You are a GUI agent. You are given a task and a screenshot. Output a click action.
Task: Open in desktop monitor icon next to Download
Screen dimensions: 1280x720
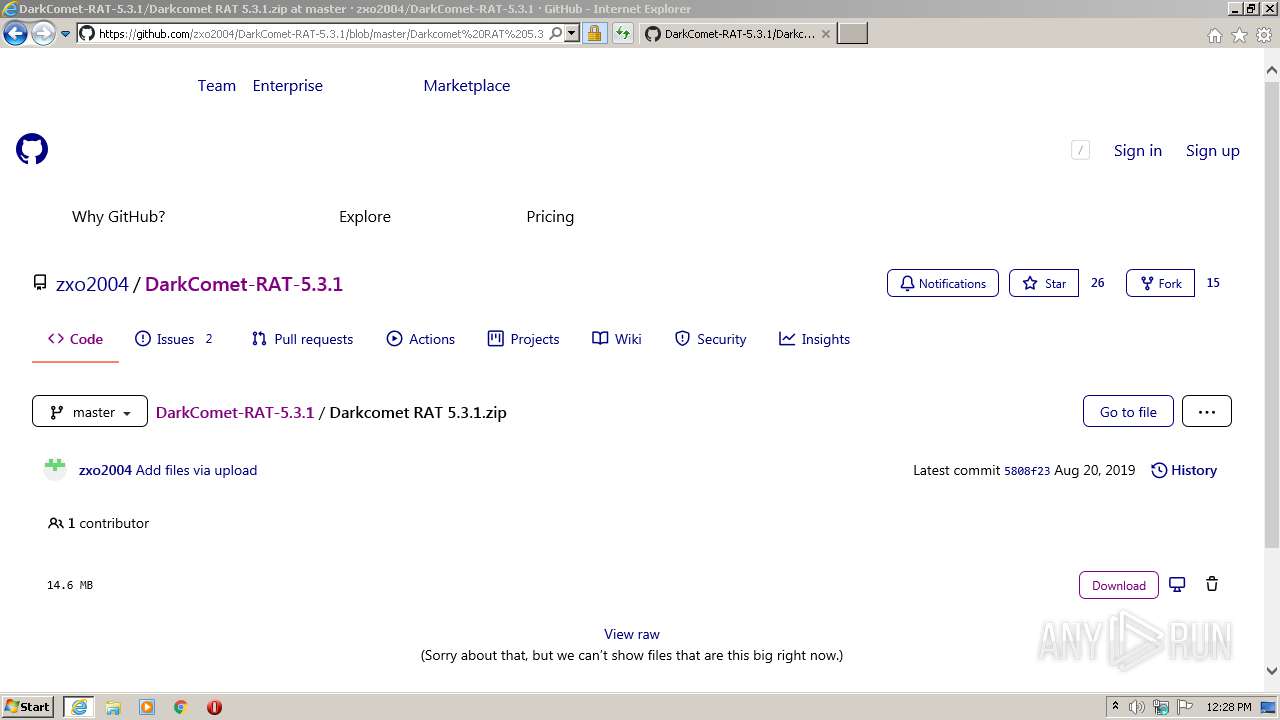(1177, 585)
